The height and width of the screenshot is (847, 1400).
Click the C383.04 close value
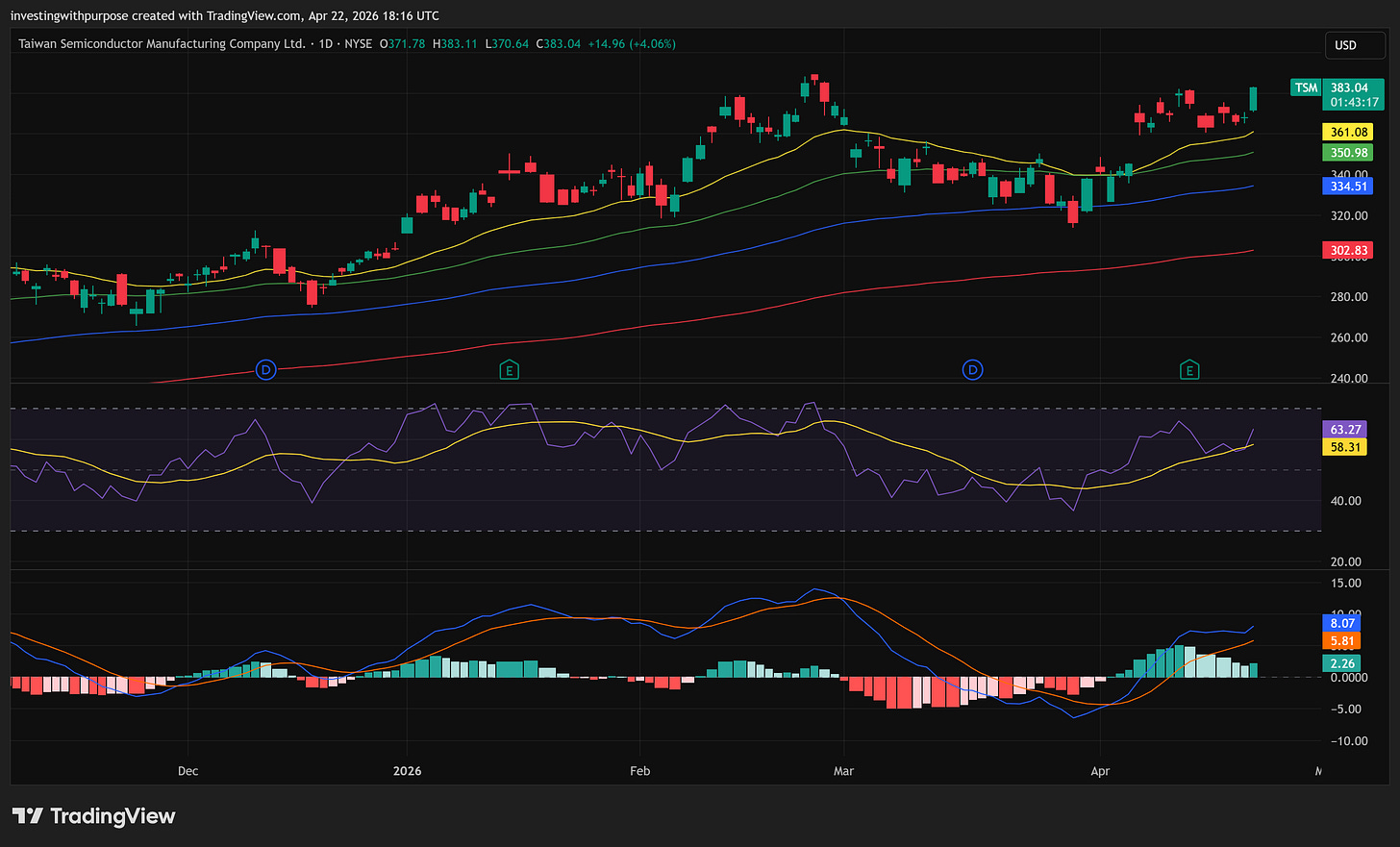pyautogui.click(x=559, y=44)
